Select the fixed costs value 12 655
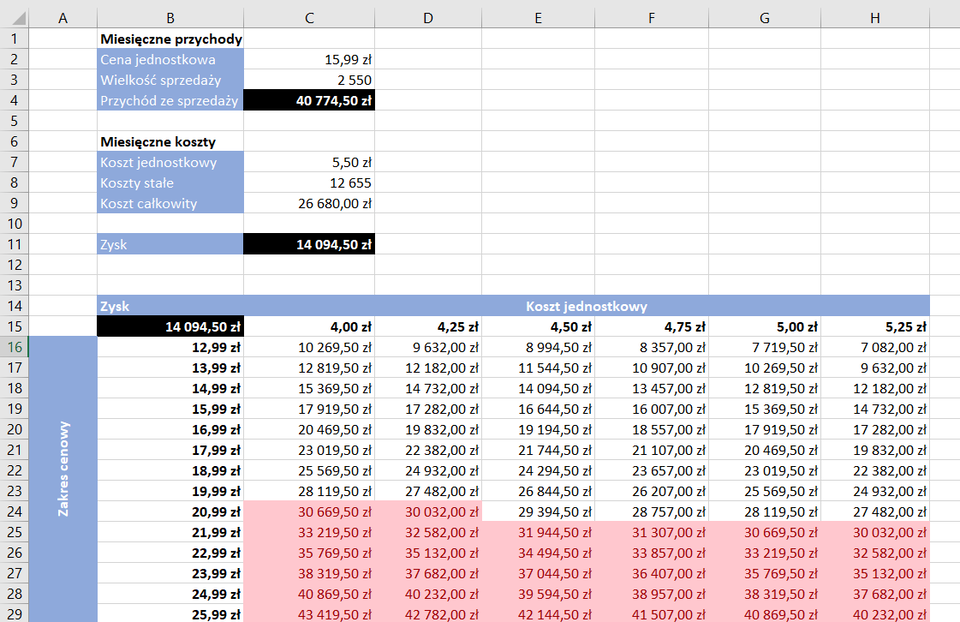The width and height of the screenshot is (960, 622). click(x=309, y=183)
